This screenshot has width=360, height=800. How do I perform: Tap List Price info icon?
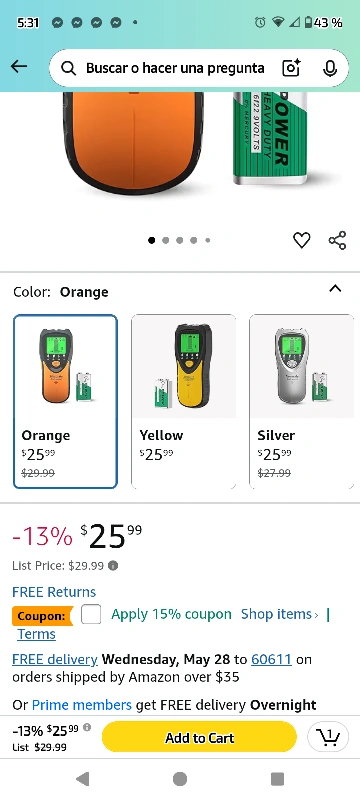[113, 566]
